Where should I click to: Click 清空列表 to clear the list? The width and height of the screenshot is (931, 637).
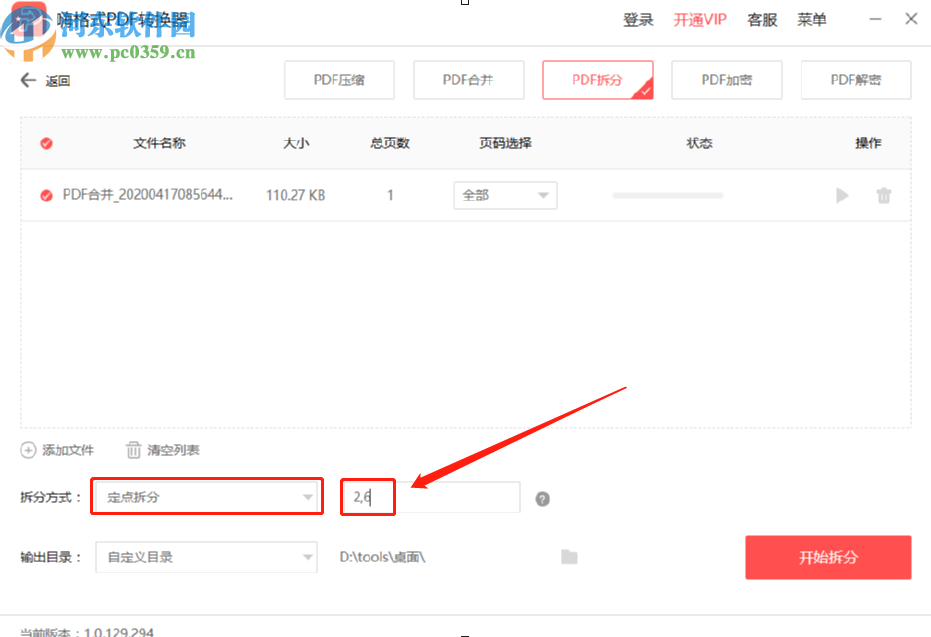point(173,450)
